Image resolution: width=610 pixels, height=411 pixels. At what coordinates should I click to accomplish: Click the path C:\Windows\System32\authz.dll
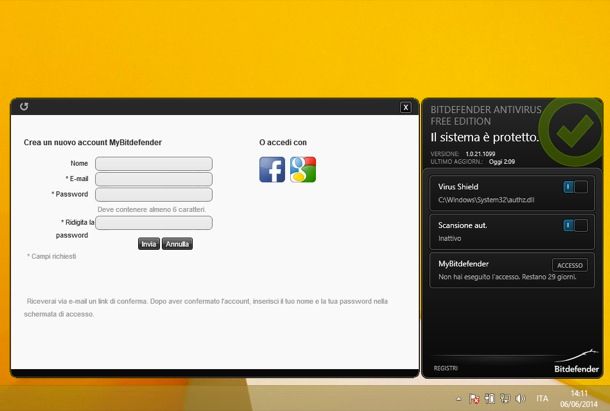click(486, 200)
